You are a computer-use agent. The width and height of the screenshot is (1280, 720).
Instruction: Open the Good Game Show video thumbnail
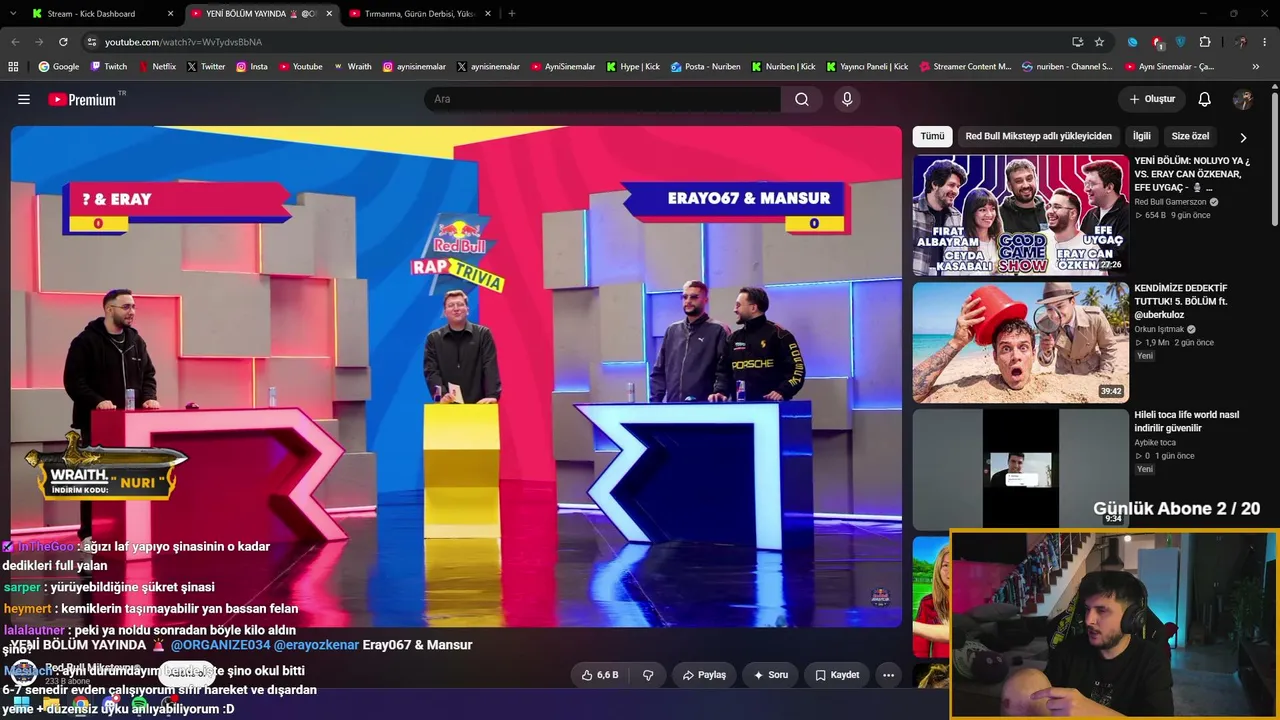pos(1020,215)
